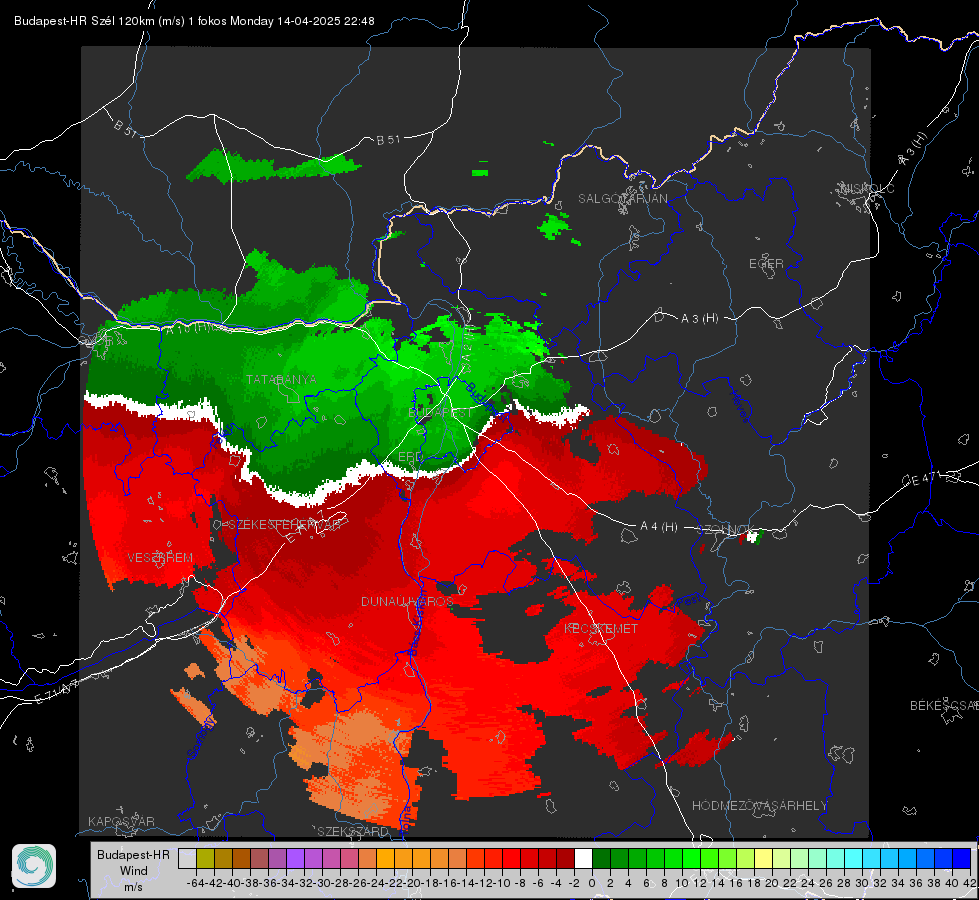Click the DUNAUJVAROS city label
Viewport: 979px width, 900px height.
click(407, 601)
